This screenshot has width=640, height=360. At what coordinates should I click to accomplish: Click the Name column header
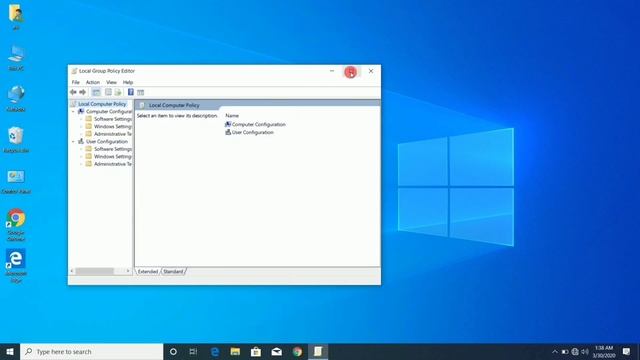(x=232, y=116)
